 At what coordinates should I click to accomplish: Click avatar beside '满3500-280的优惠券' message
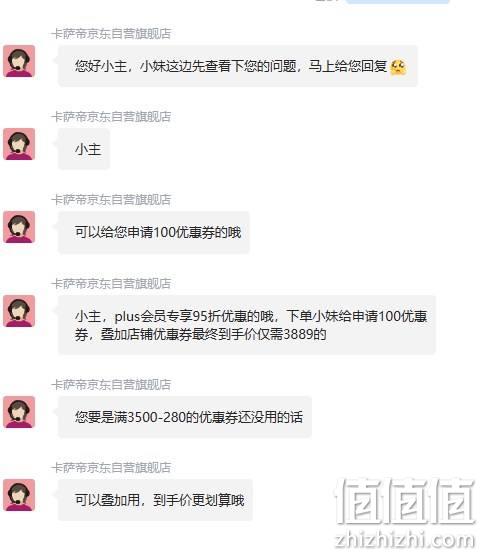tap(19, 412)
